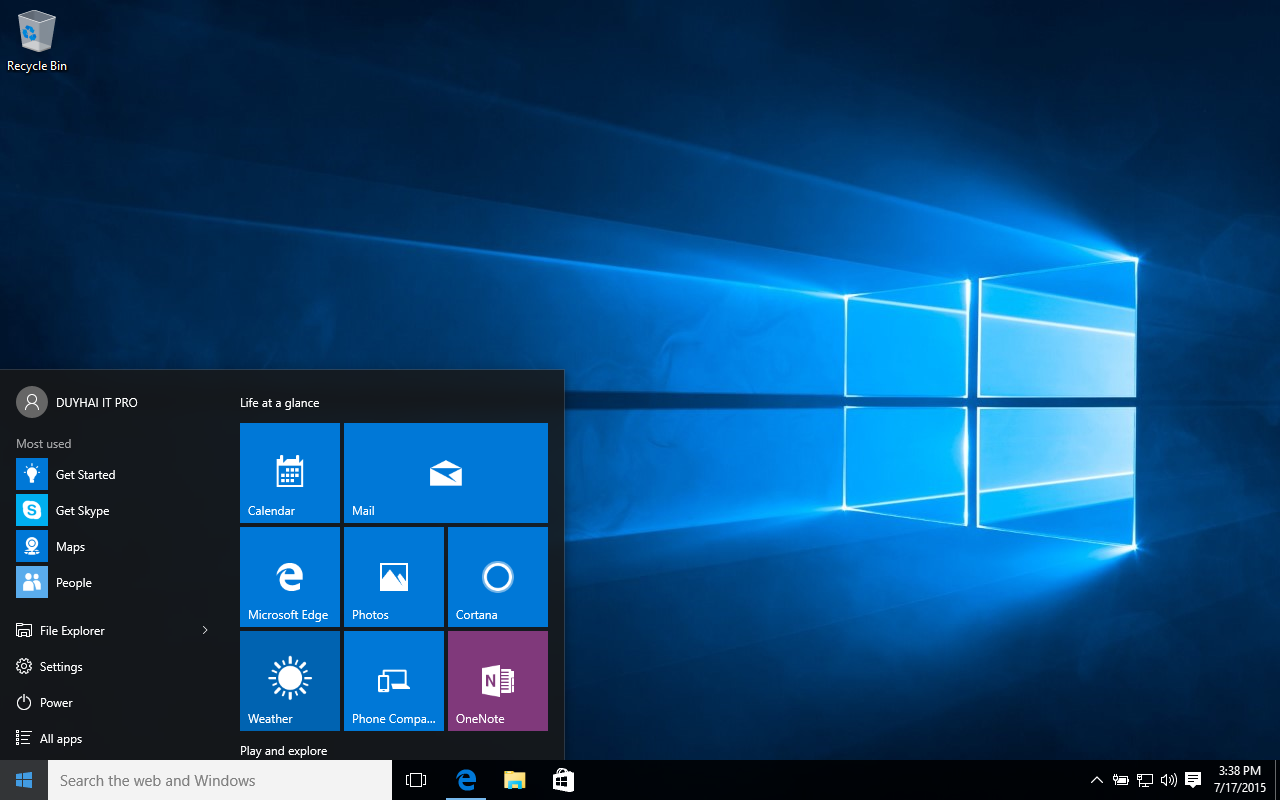Click the Windows Start button
The width and height of the screenshot is (1280, 800).
24,780
